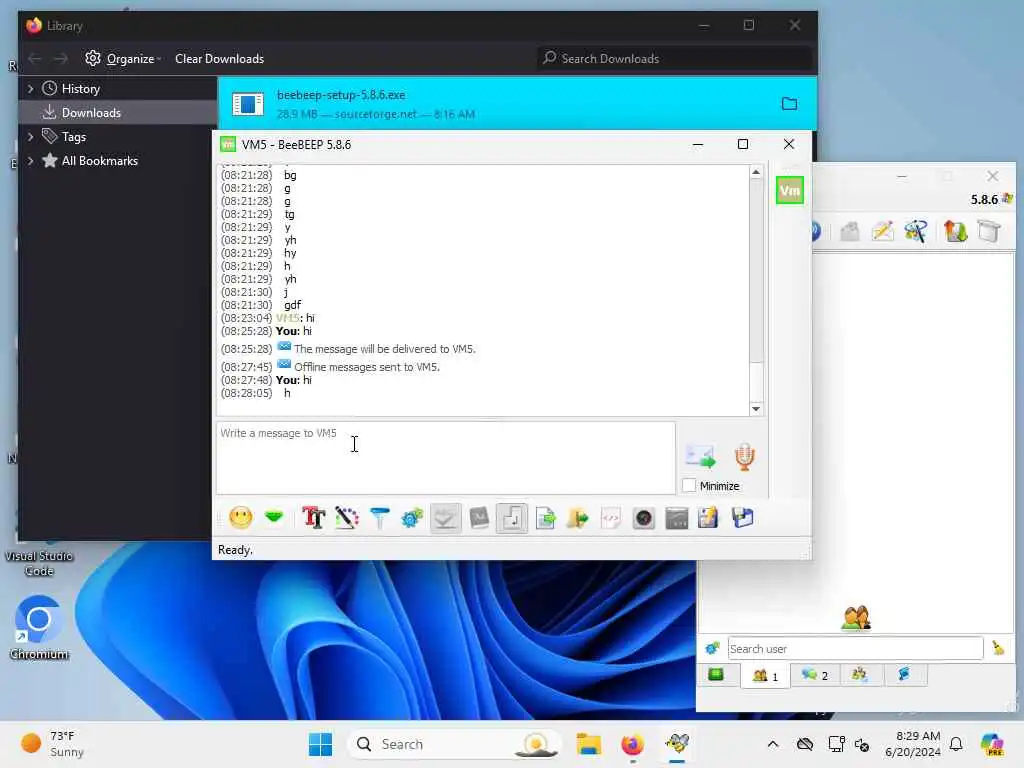
Task: Click the file transfer arrows icon in main window
Action: (955, 231)
